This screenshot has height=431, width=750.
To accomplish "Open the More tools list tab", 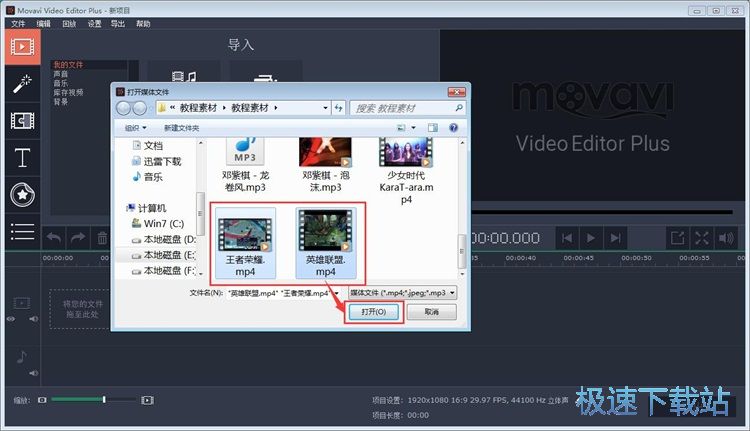I will coord(22,232).
